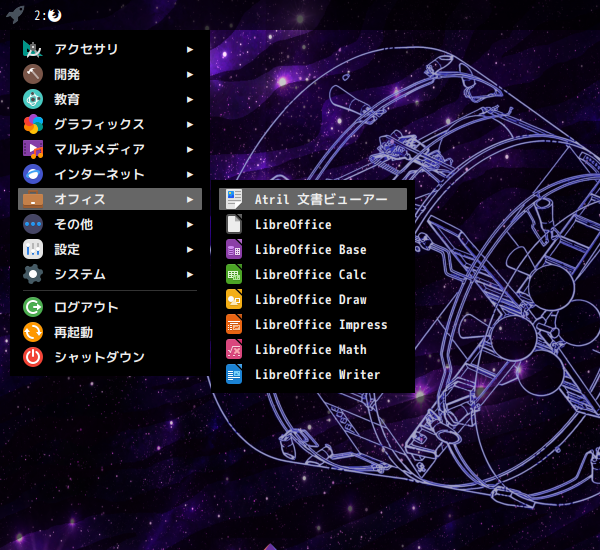The width and height of the screenshot is (600, 550).
Task: Open the マルチメディア menu entry
Action: (x=110, y=149)
